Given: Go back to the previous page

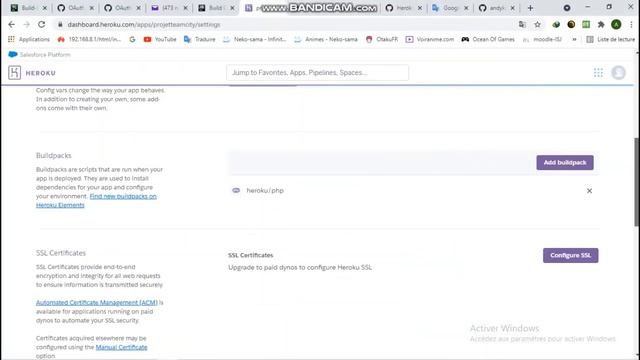Looking at the screenshot, I should click(x=11, y=24).
